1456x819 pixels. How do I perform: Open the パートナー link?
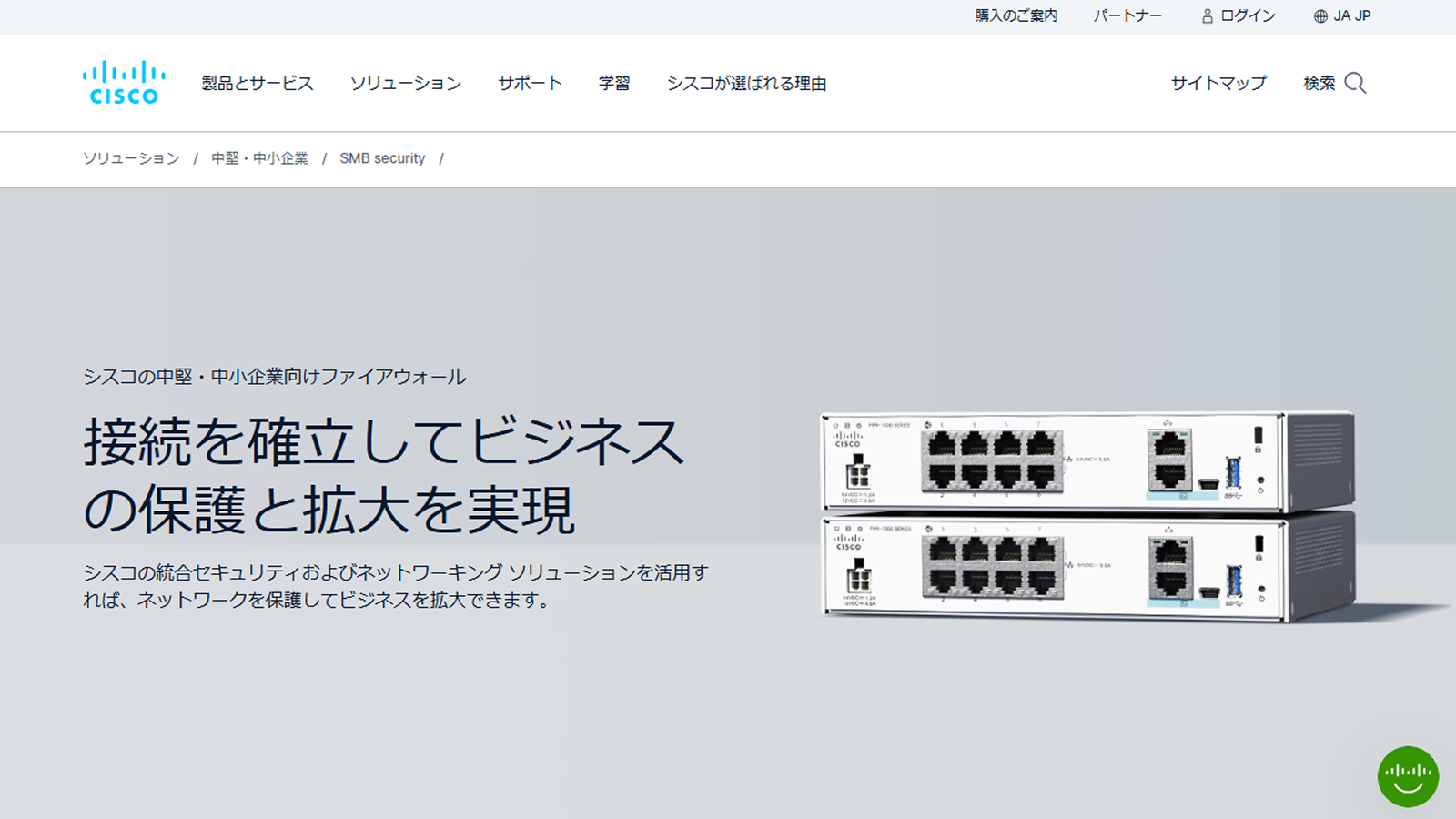pyautogui.click(x=1127, y=16)
